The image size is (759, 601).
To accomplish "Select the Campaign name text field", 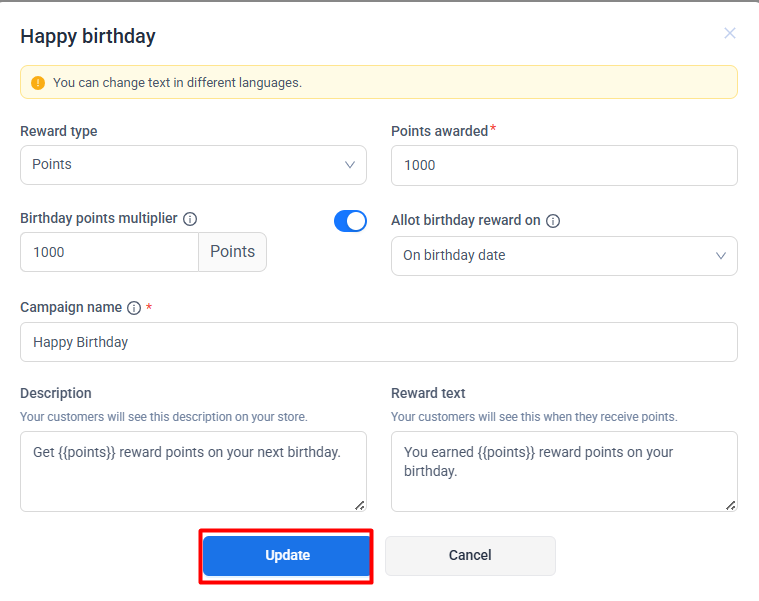I will tap(379, 342).
